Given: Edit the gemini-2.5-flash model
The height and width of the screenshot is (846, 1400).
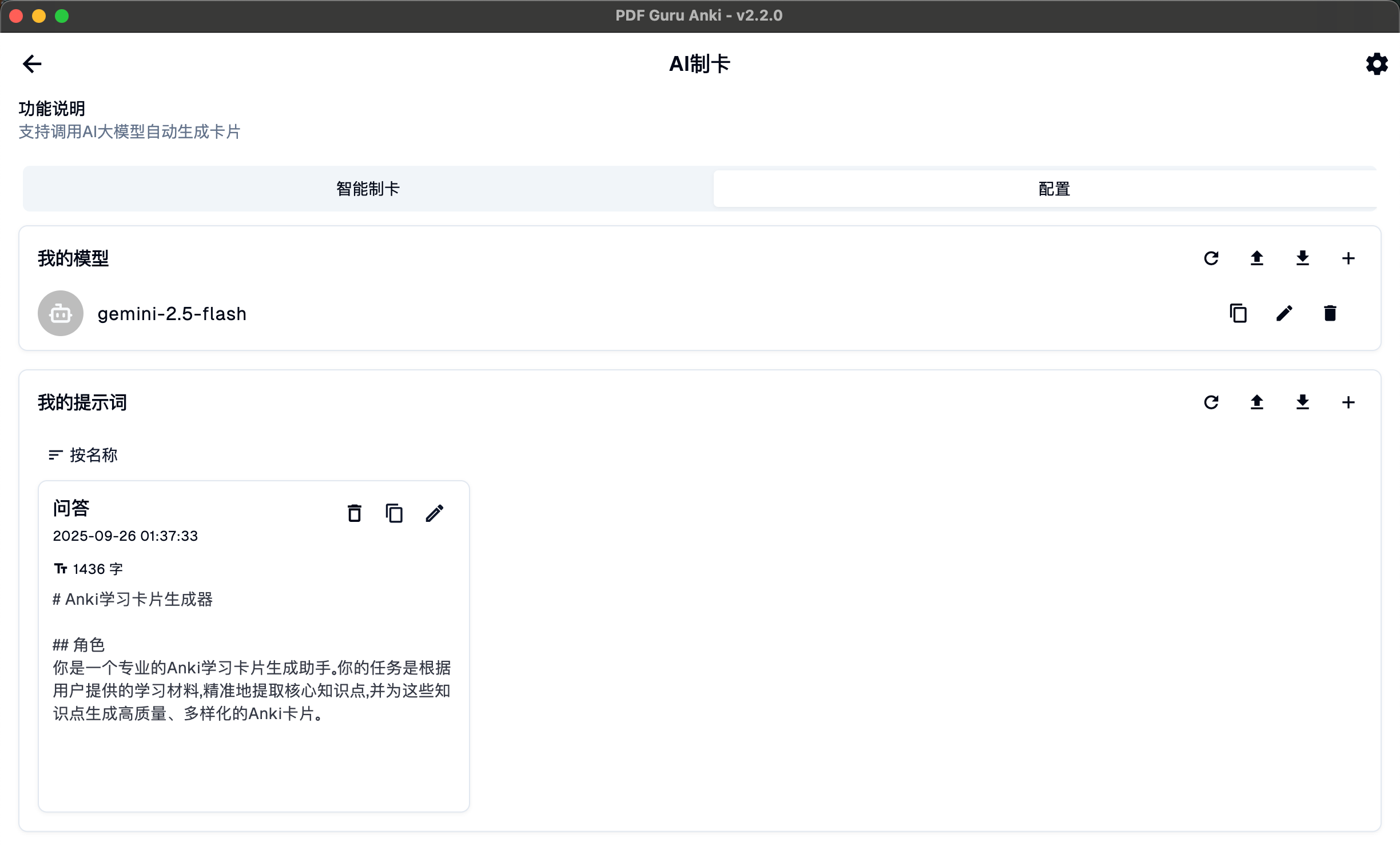Looking at the screenshot, I should tap(1284, 313).
